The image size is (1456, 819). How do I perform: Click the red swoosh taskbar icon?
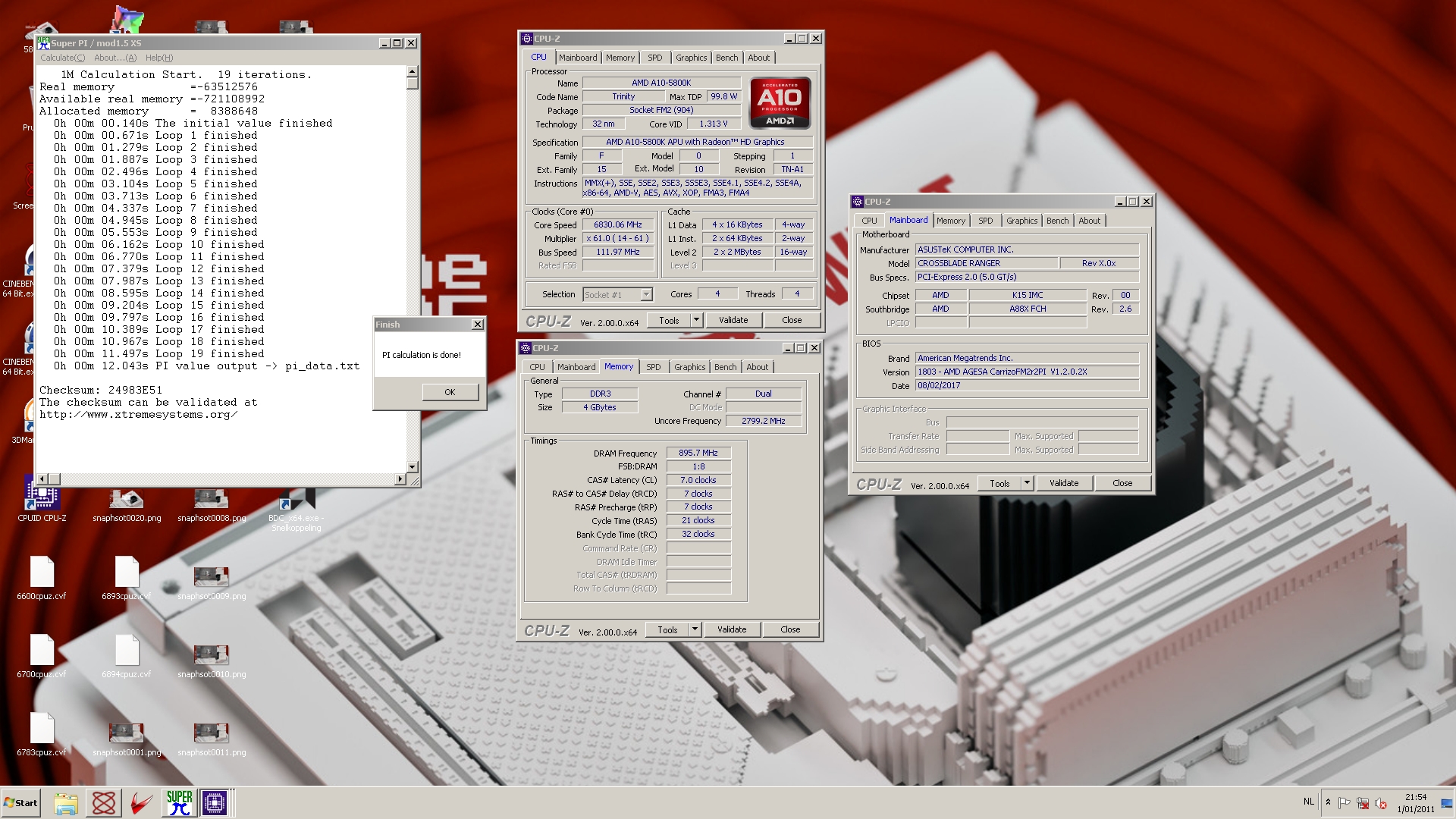coord(141,803)
